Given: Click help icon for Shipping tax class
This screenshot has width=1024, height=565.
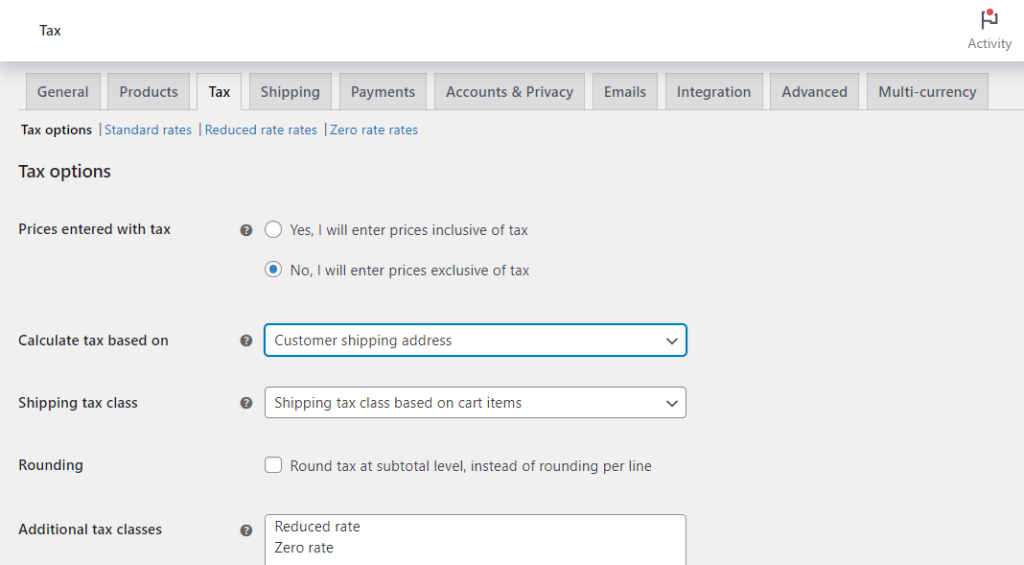Looking at the screenshot, I should pos(246,403).
